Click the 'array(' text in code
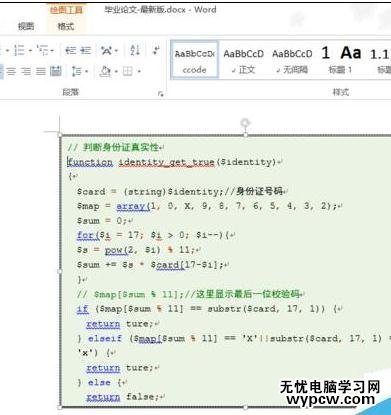Screen dimensions: 391x415 (x=133, y=206)
